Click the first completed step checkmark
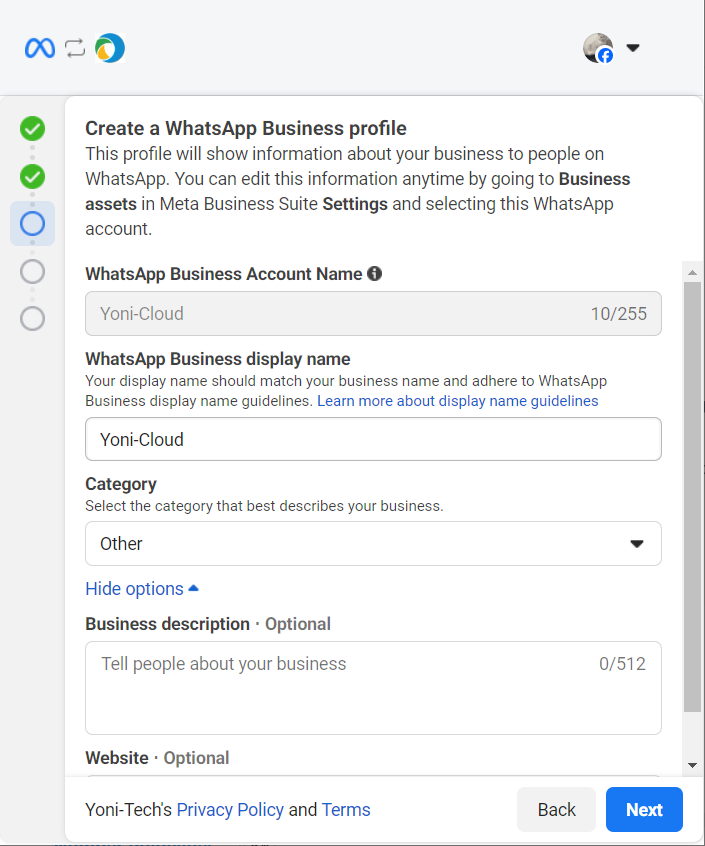Viewport: 705px width, 846px height. click(32, 128)
